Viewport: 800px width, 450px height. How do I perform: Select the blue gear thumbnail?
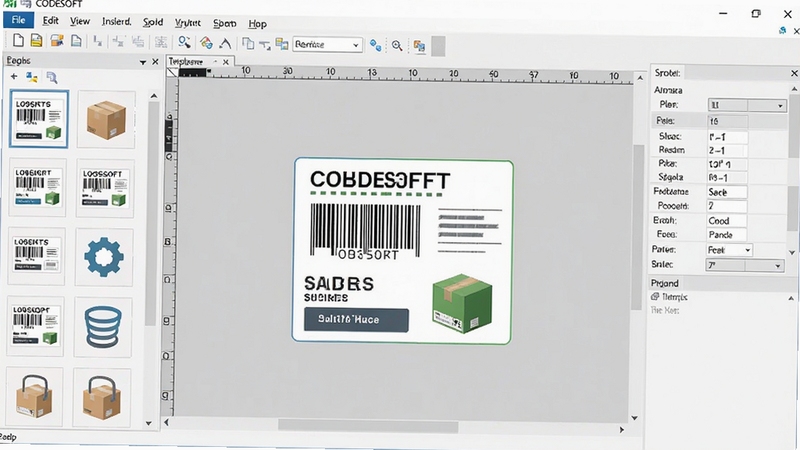click(104, 257)
